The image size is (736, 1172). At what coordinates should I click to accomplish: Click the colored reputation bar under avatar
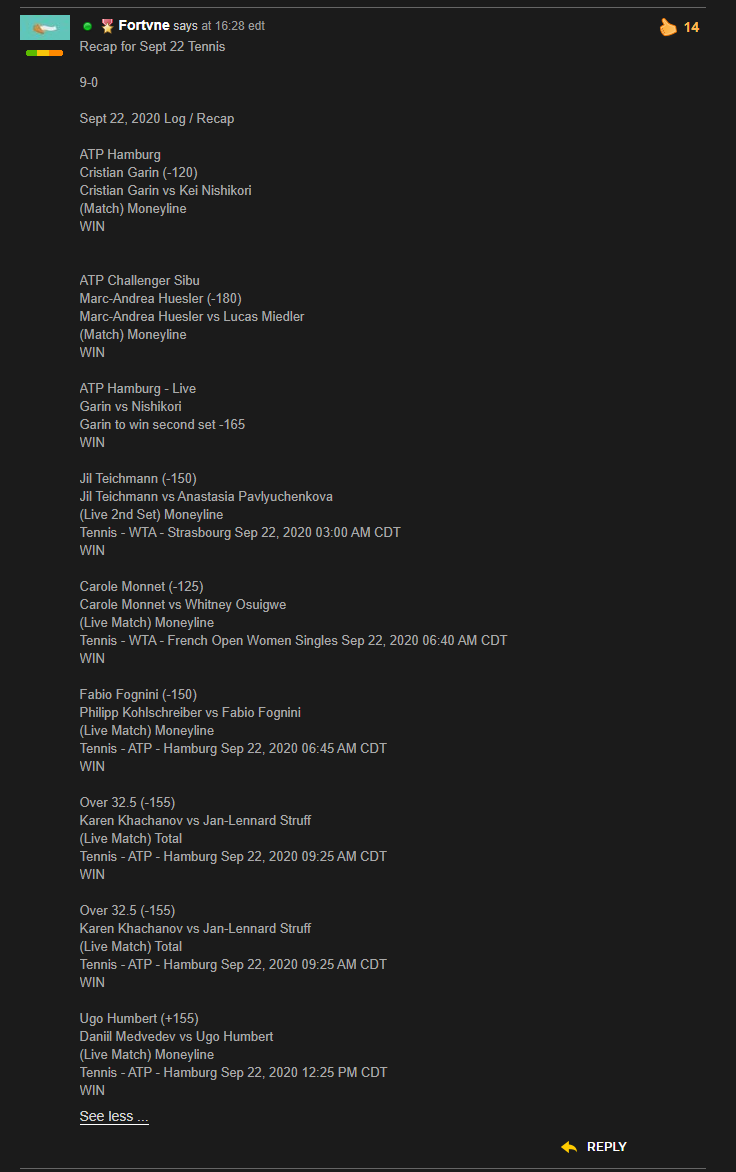click(45, 53)
